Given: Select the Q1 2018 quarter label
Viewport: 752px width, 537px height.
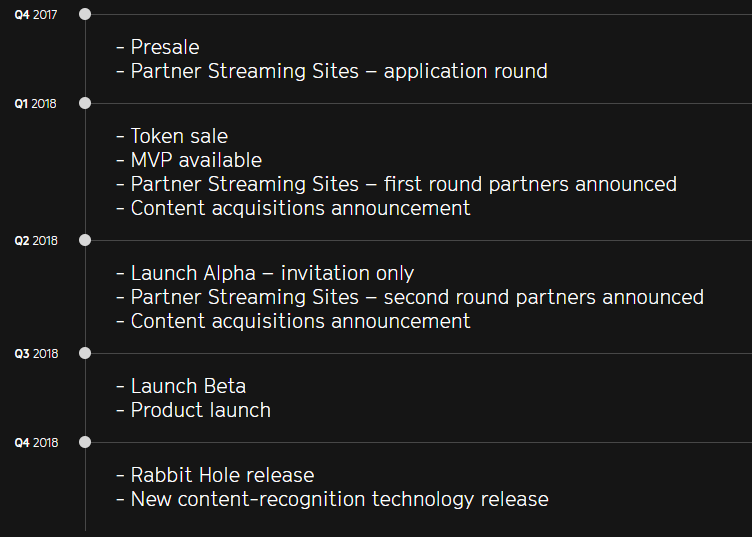Looking at the screenshot, I should [x=35, y=104].
